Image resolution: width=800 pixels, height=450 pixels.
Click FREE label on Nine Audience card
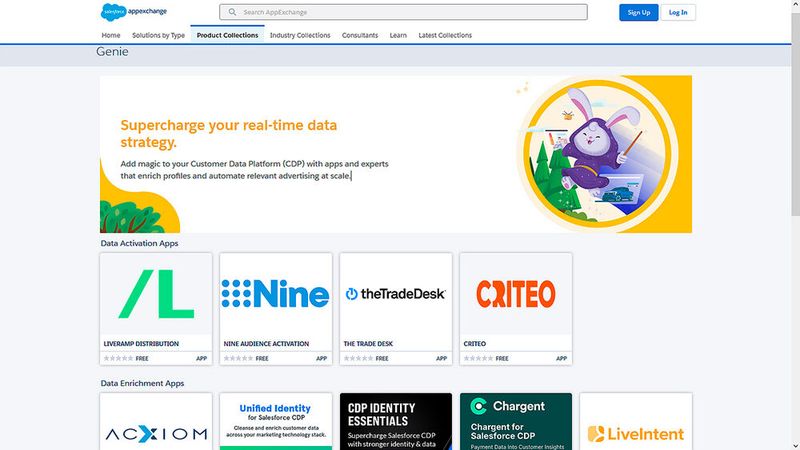point(262,359)
